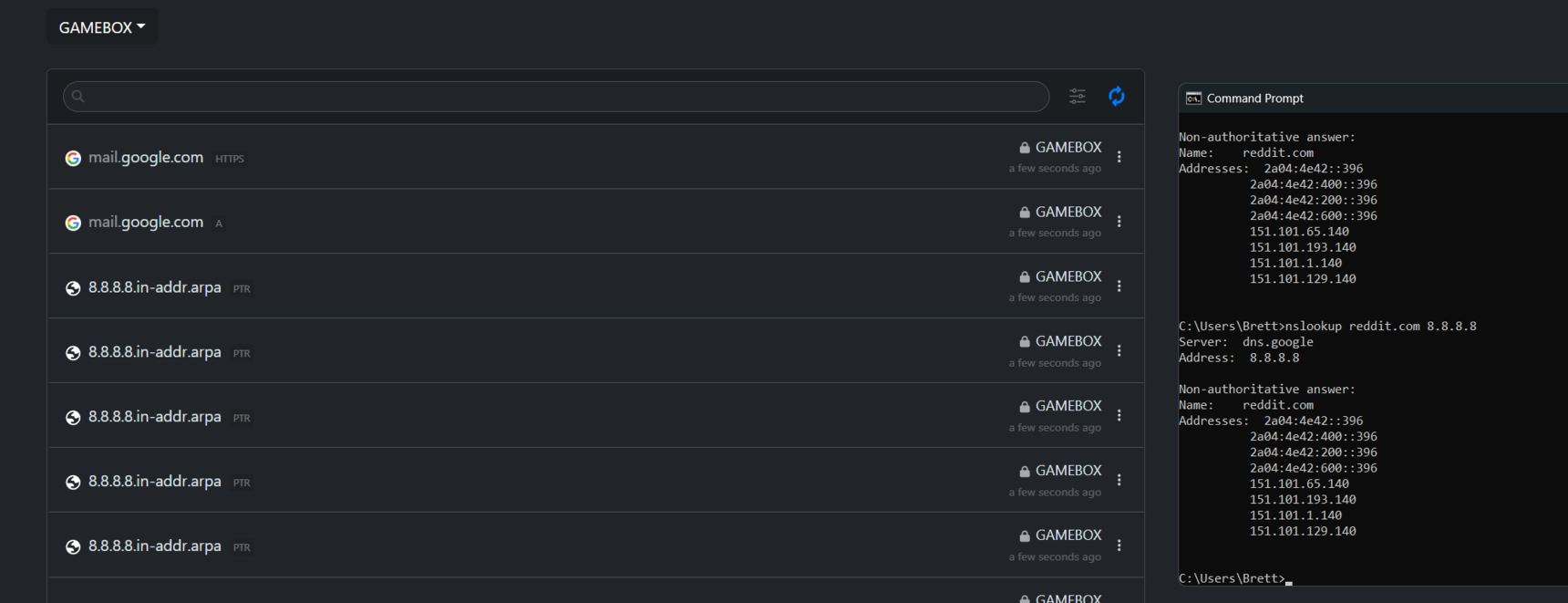Select the last visible 8.8.8.8.in-addr.arpa PTR entry
The width and height of the screenshot is (1568, 603).
pos(155,546)
